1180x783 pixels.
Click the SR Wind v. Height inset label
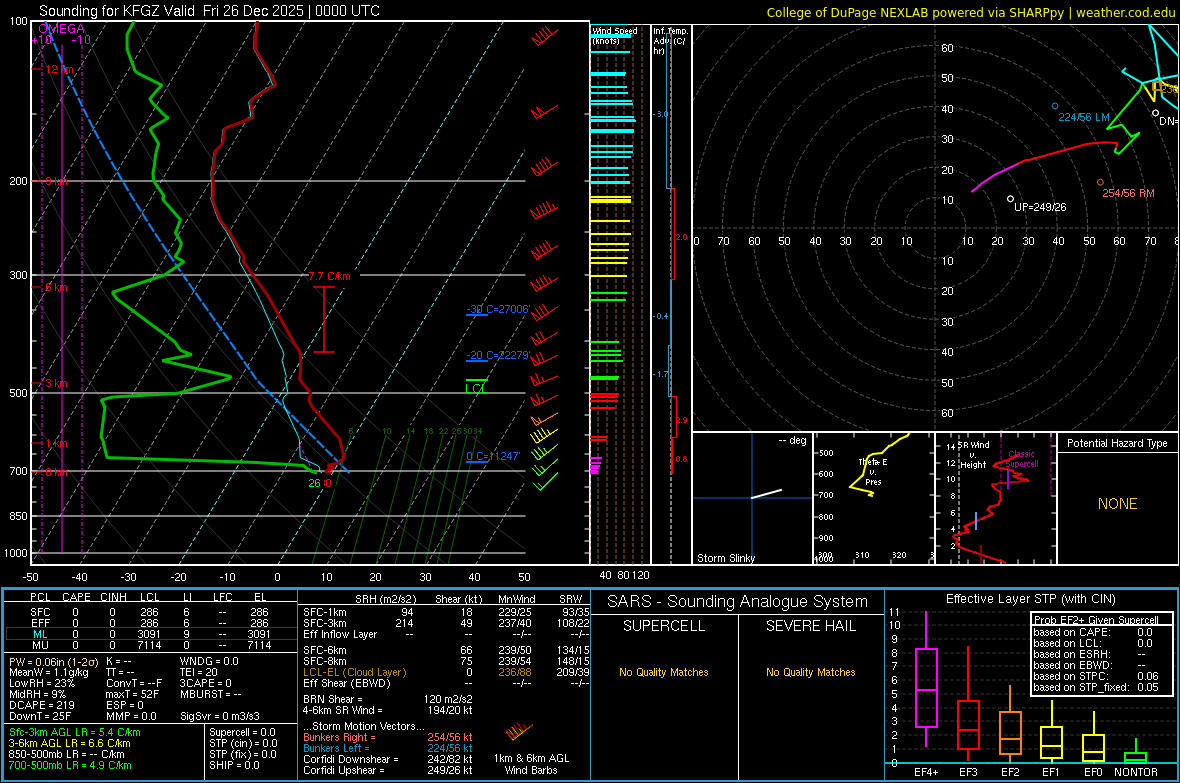[972, 455]
